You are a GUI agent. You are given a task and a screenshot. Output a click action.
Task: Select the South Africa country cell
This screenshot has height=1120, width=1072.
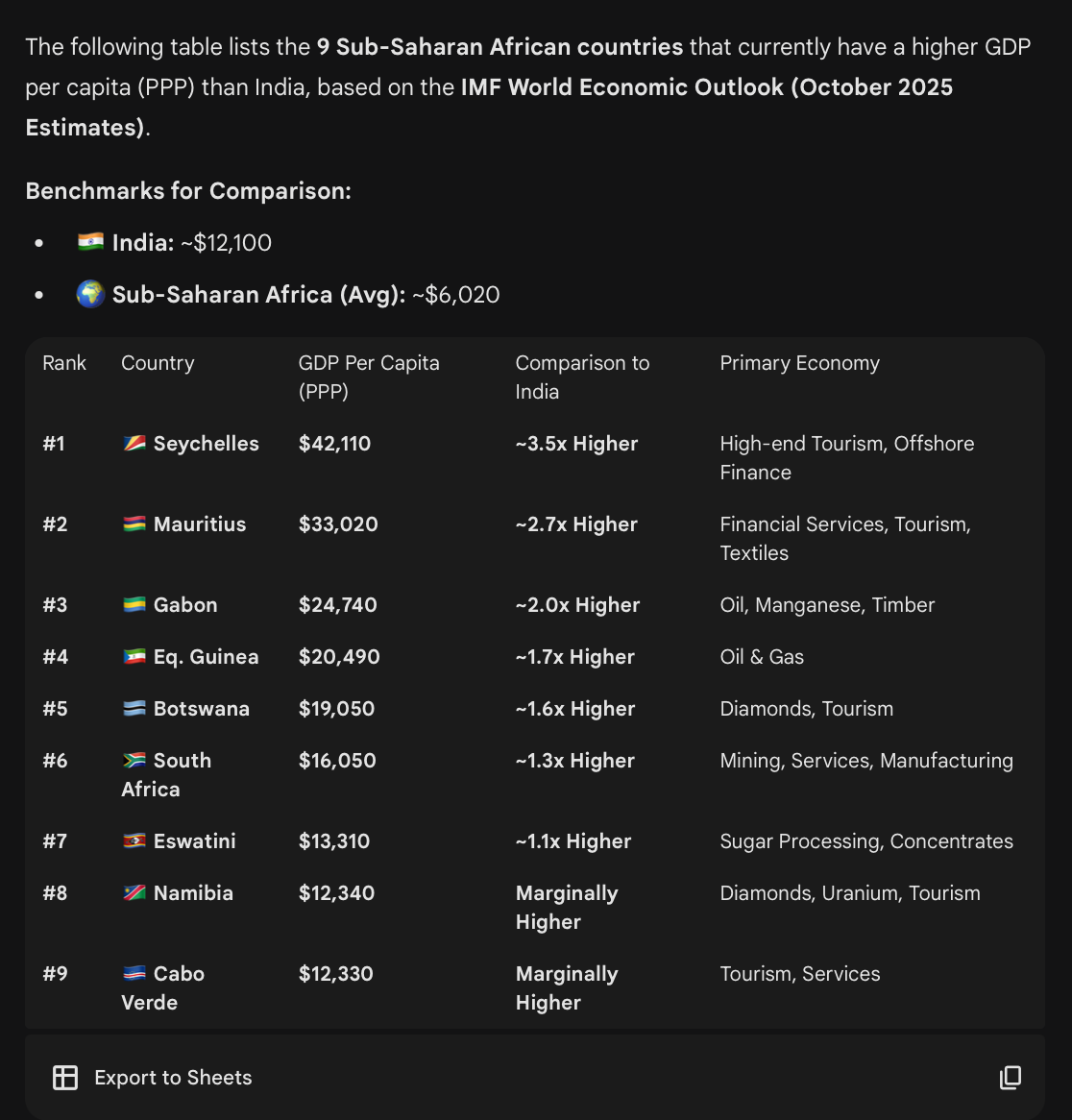pyautogui.click(x=166, y=774)
